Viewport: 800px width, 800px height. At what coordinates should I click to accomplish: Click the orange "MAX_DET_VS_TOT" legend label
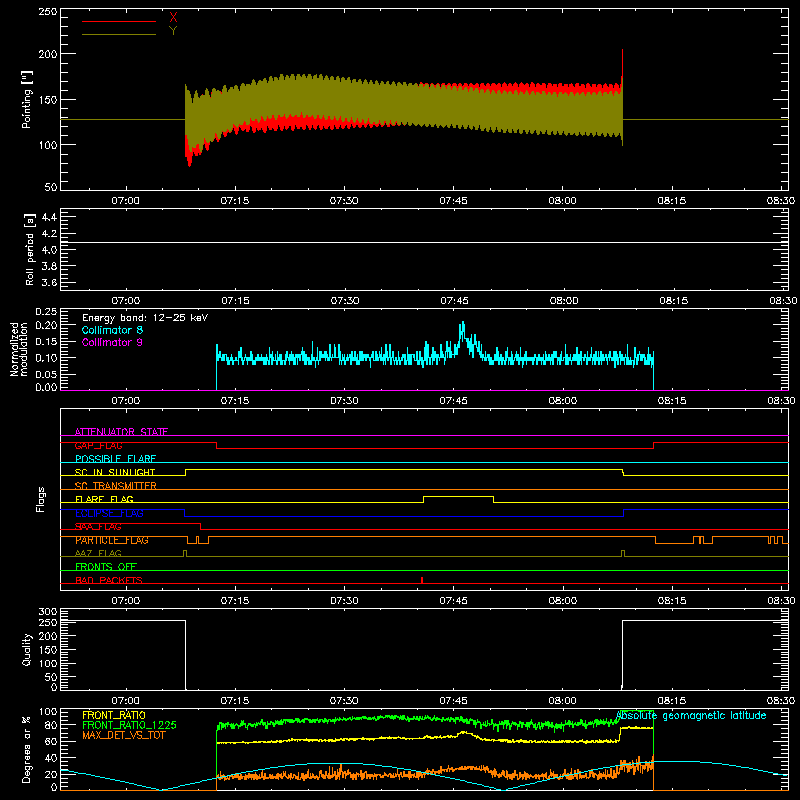point(123,735)
